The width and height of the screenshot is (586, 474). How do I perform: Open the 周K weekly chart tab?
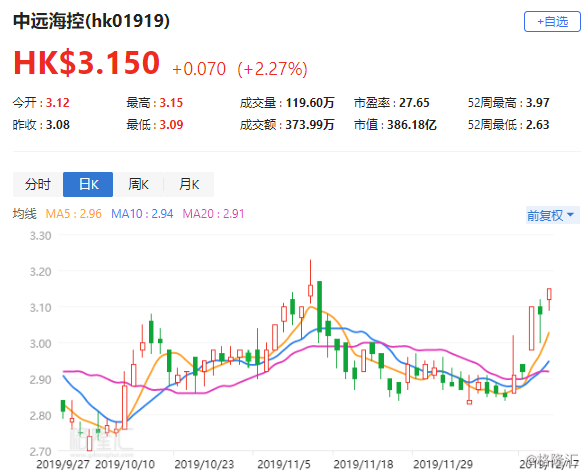[x=138, y=184]
